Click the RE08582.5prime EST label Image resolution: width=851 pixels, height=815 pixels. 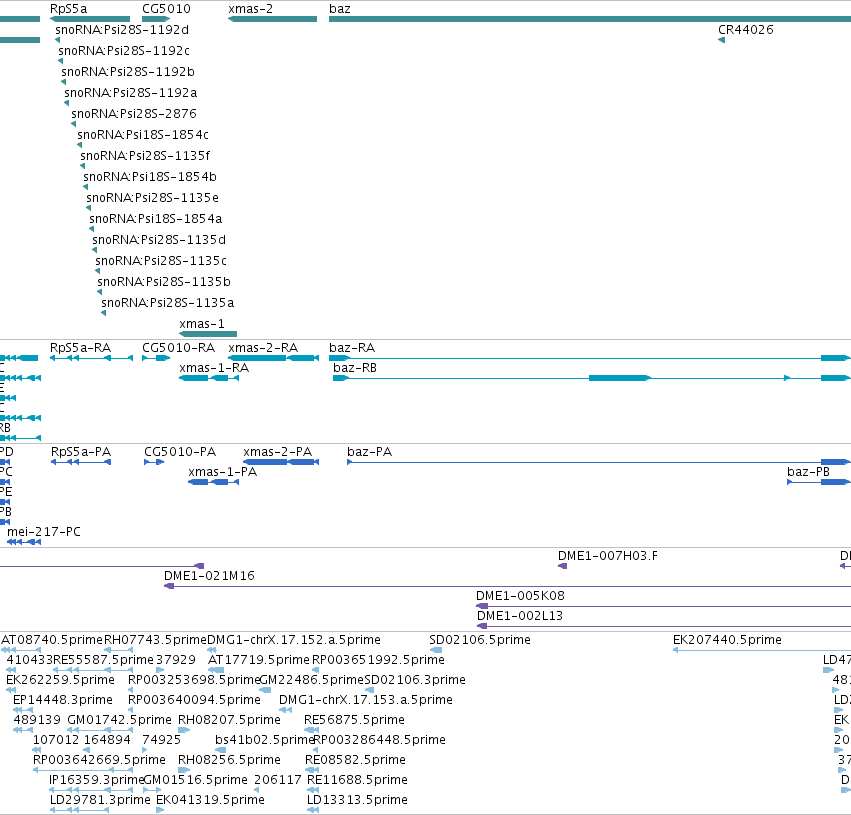click(355, 760)
